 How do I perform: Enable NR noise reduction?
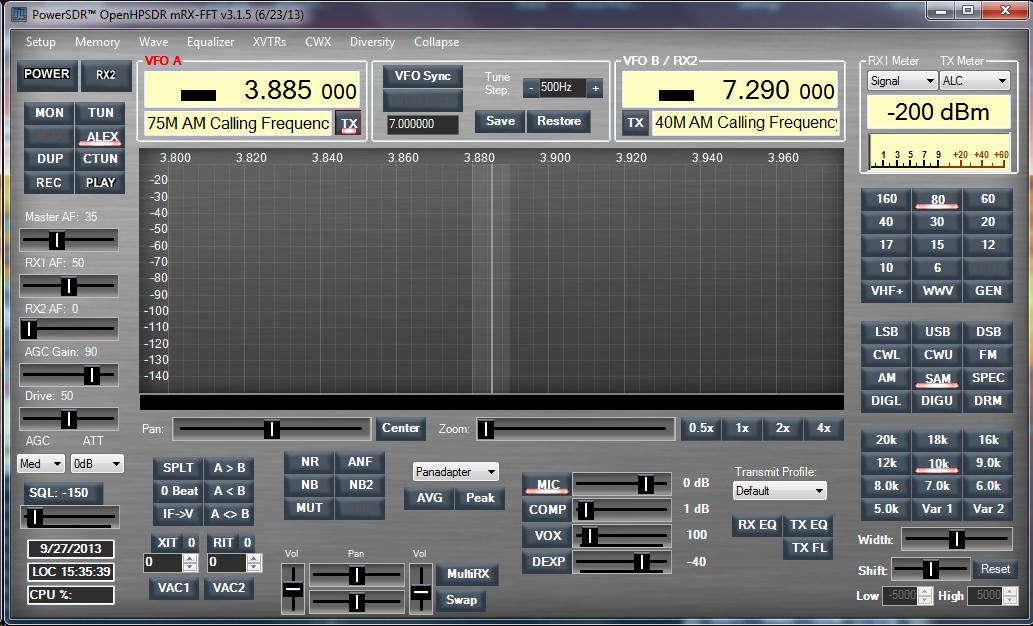310,462
